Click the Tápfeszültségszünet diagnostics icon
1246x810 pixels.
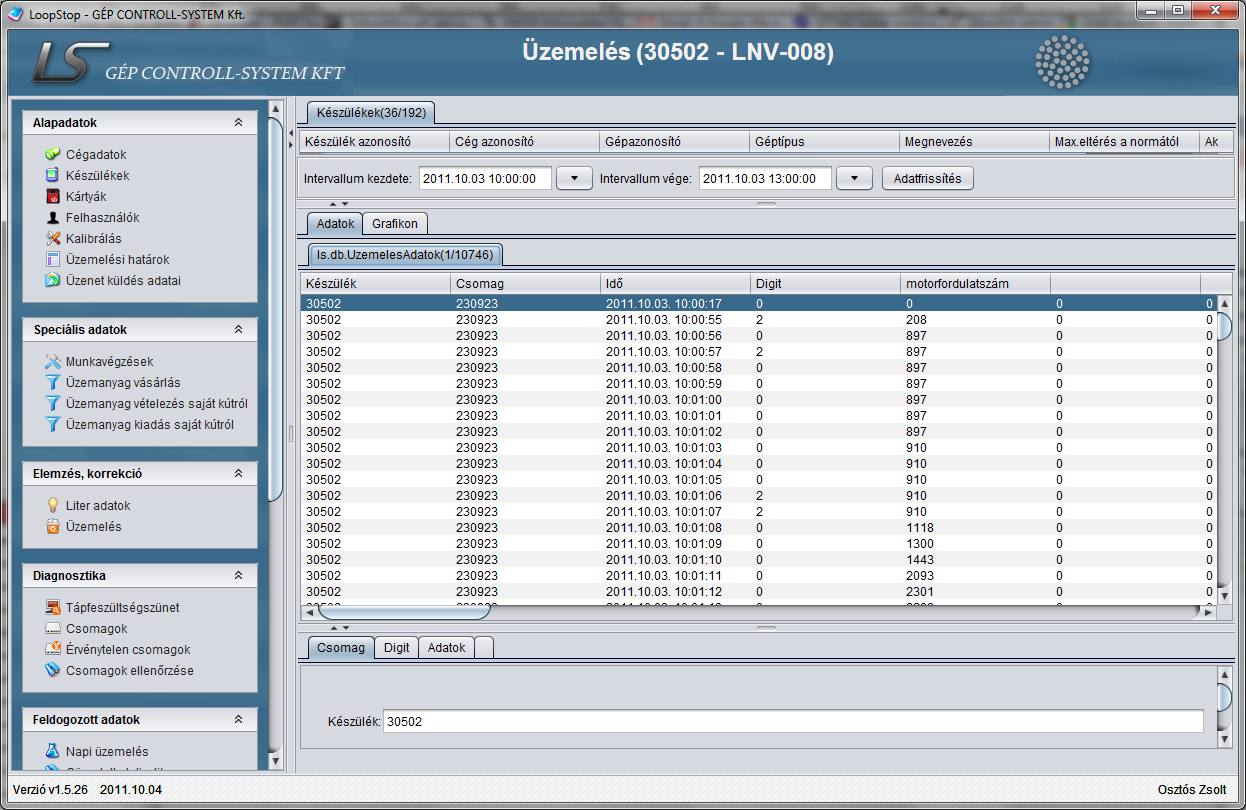click(x=53, y=608)
